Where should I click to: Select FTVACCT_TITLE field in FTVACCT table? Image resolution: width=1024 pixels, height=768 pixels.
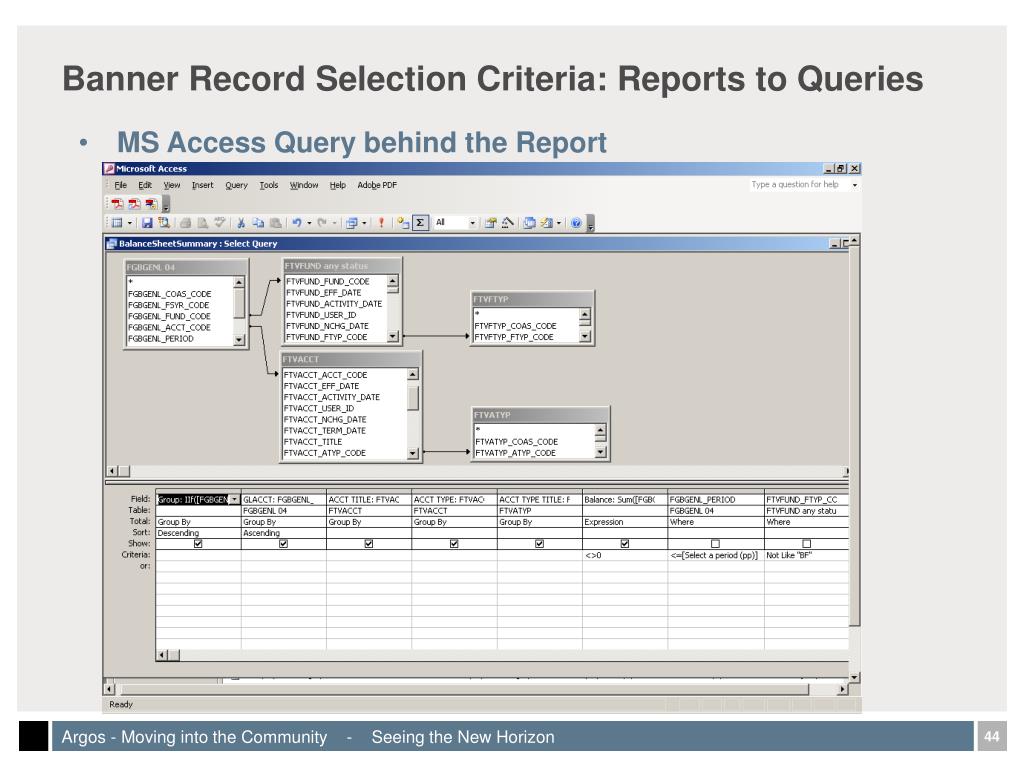[313, 442]
